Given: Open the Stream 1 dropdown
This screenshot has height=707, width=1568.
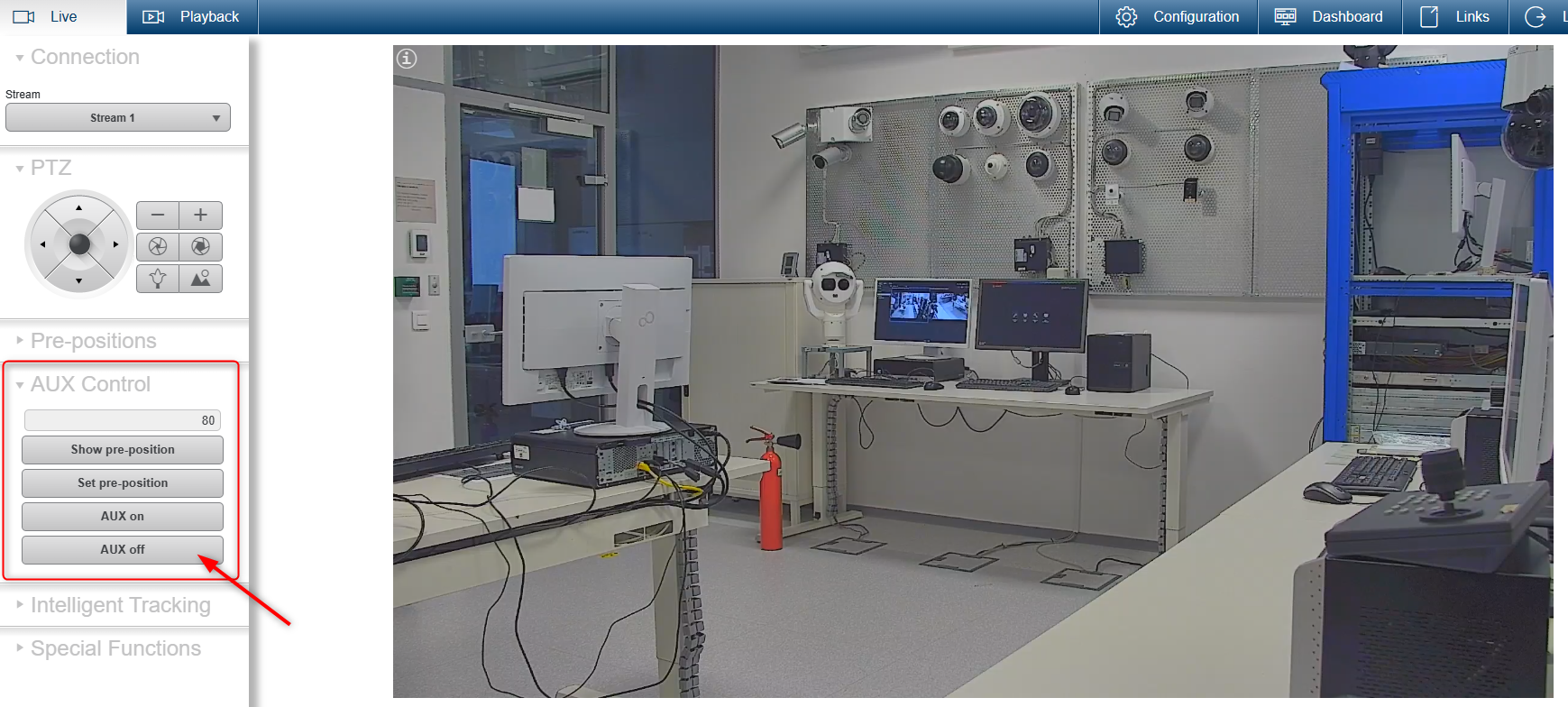Looking at the screenshot, I should click(117, 118).
